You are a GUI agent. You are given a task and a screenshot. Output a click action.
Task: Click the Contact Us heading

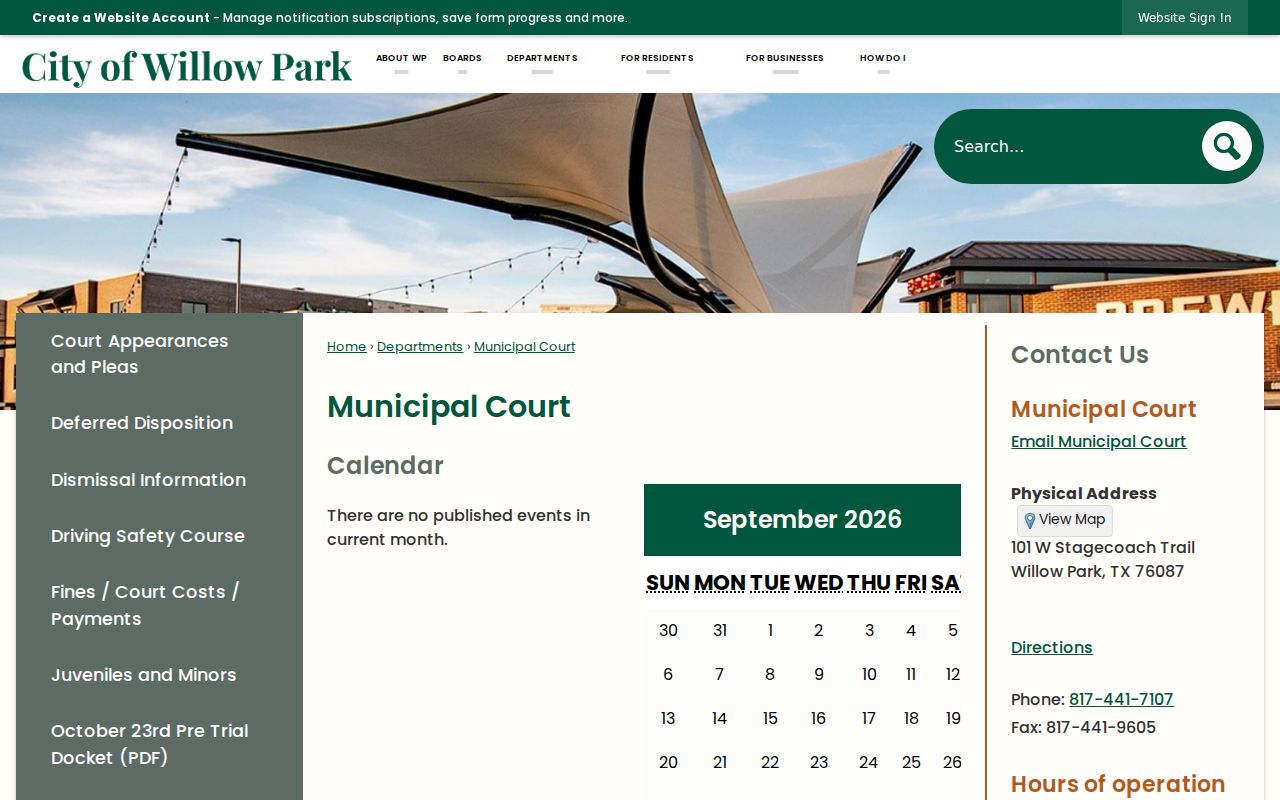[1080, 355]
